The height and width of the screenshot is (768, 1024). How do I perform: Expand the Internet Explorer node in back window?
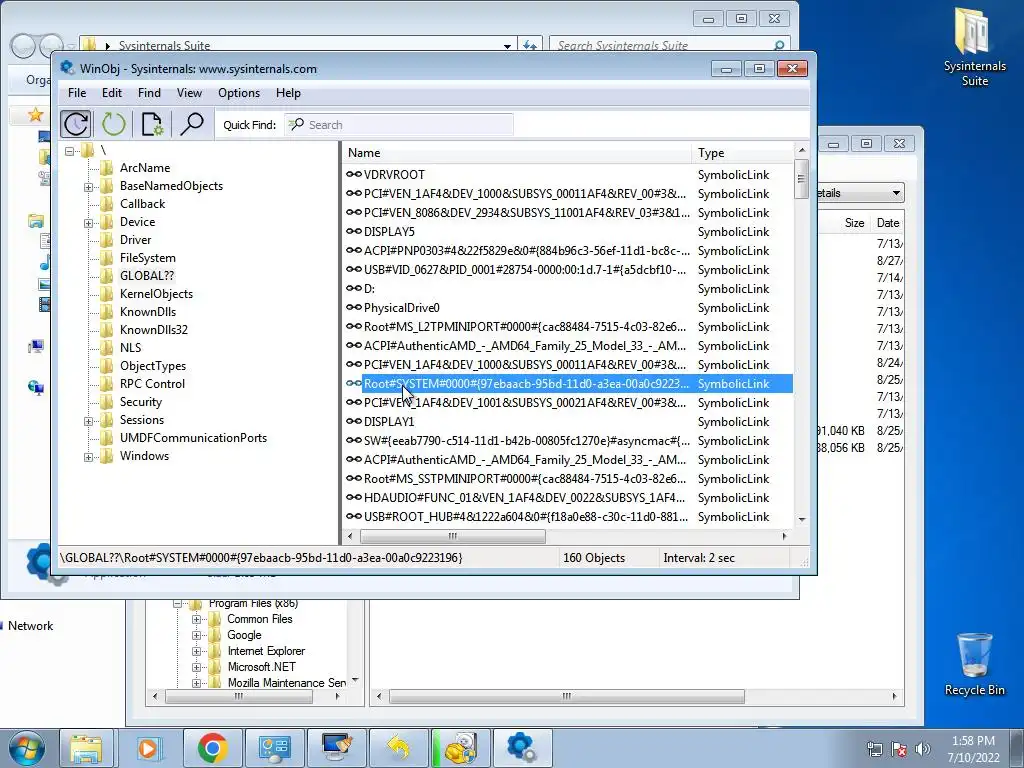(196, 651)
